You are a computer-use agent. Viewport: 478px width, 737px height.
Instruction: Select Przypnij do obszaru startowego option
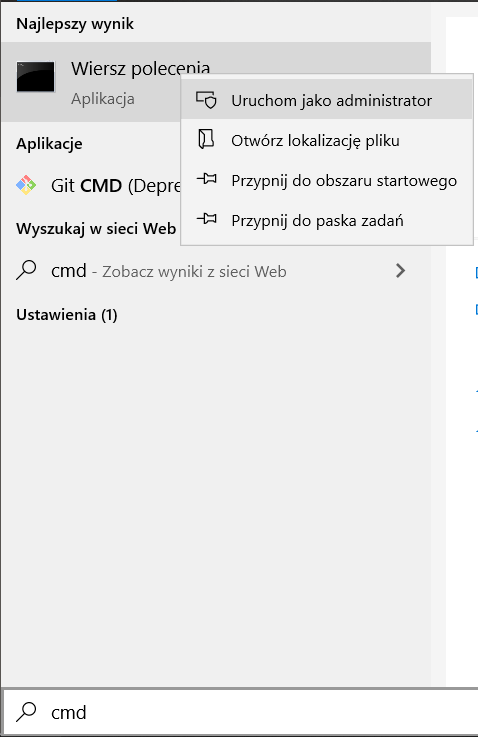point(327,180)
